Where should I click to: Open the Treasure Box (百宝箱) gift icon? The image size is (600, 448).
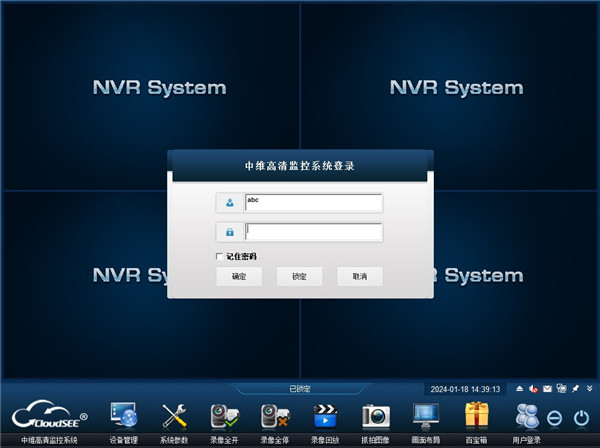[x=477, y=416]
